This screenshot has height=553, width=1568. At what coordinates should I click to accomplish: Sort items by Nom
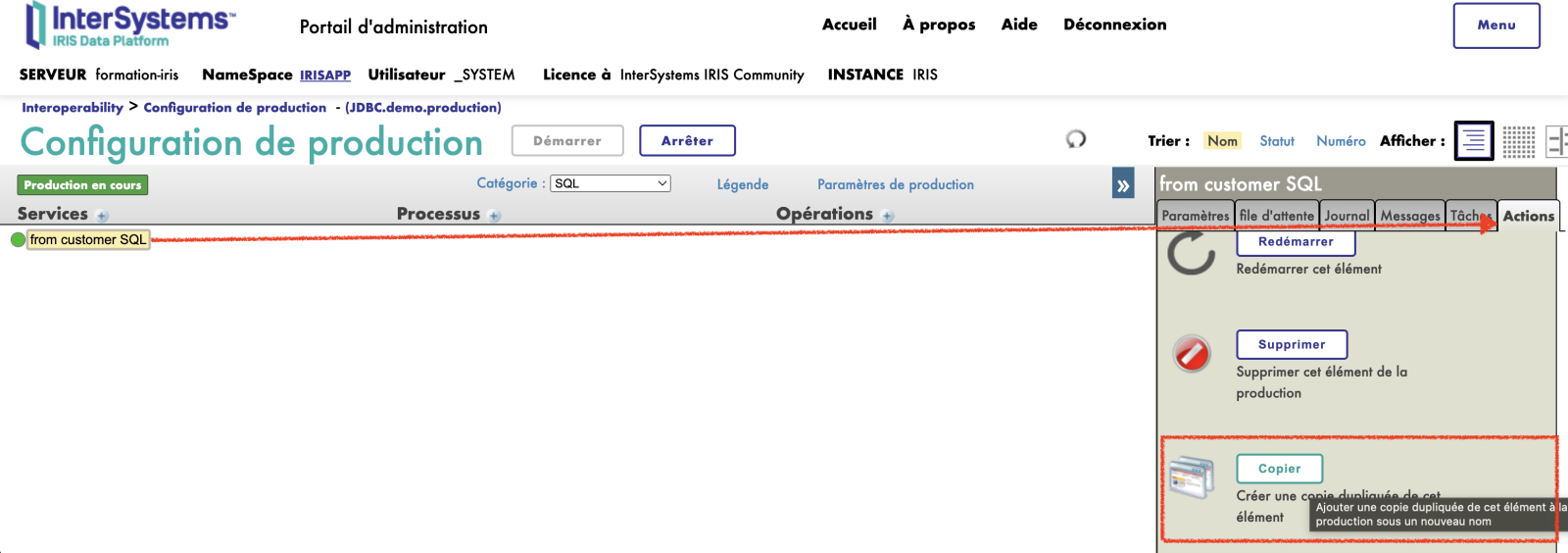(x=1222, y=141)
